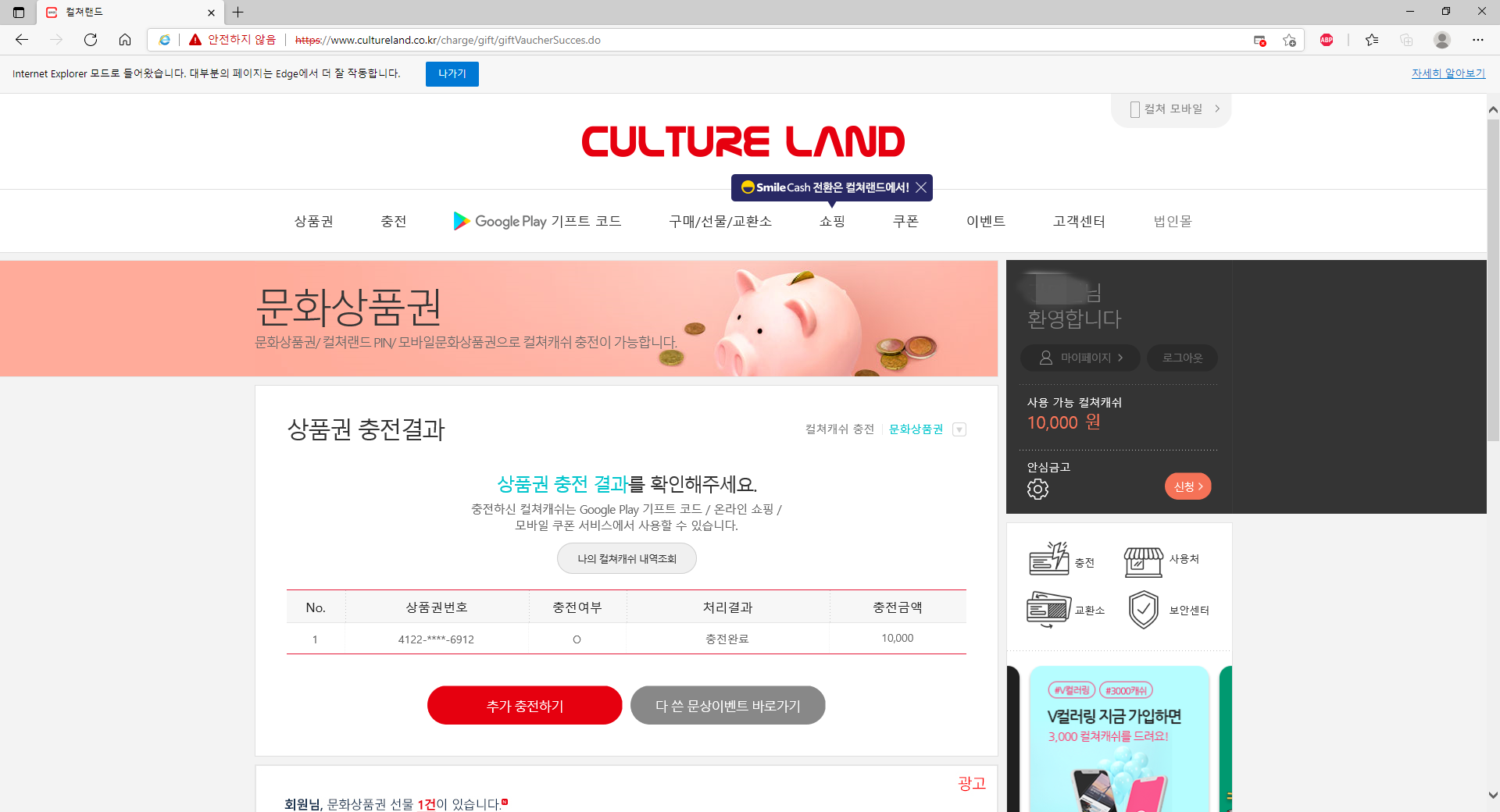Click 추가 충전하기 button
The width and height of the screenshot is (1500, 812).
pyautogui.click(x=525, y=706)
